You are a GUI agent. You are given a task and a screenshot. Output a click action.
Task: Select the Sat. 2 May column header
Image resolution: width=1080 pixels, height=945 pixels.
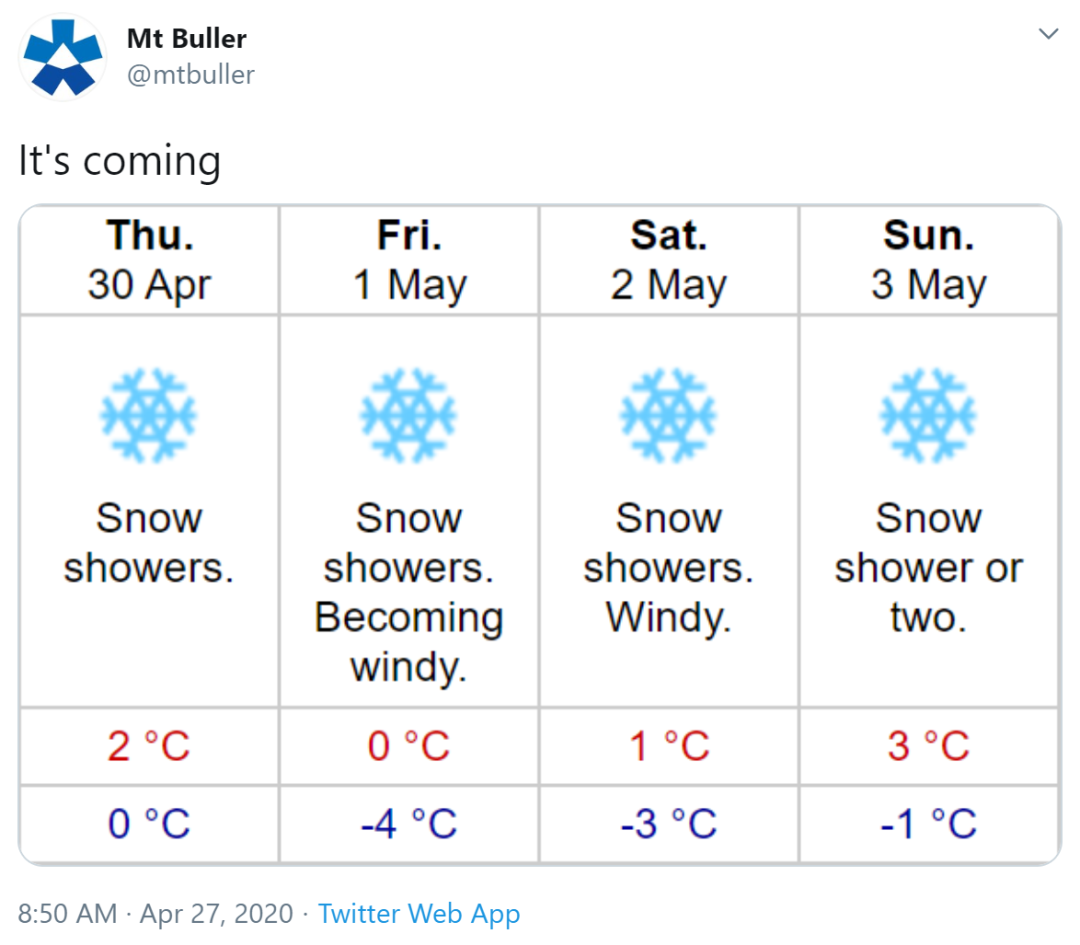[669, 260]
